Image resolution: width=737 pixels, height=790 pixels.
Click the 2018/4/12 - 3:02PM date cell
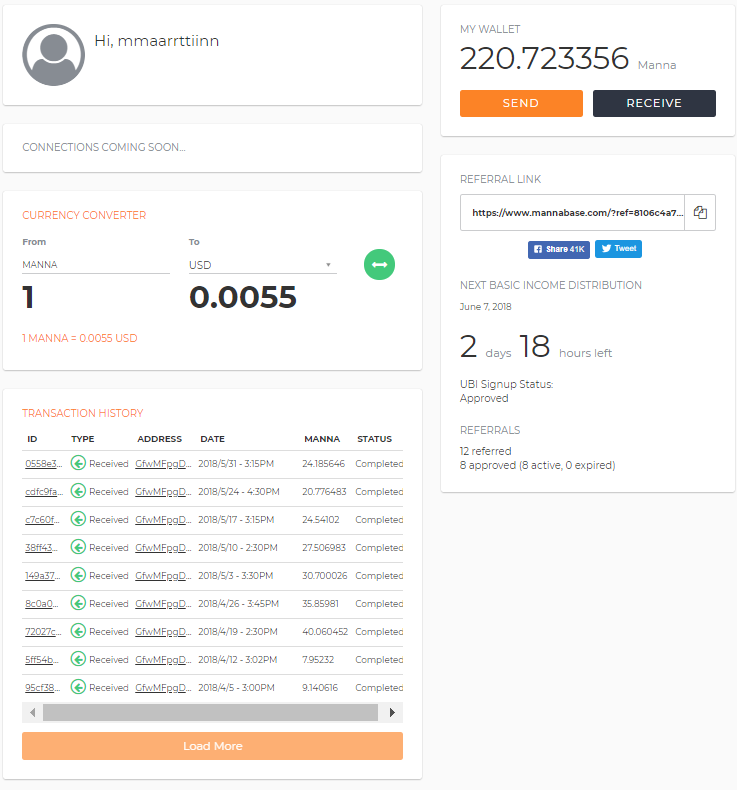click(238, 660)
